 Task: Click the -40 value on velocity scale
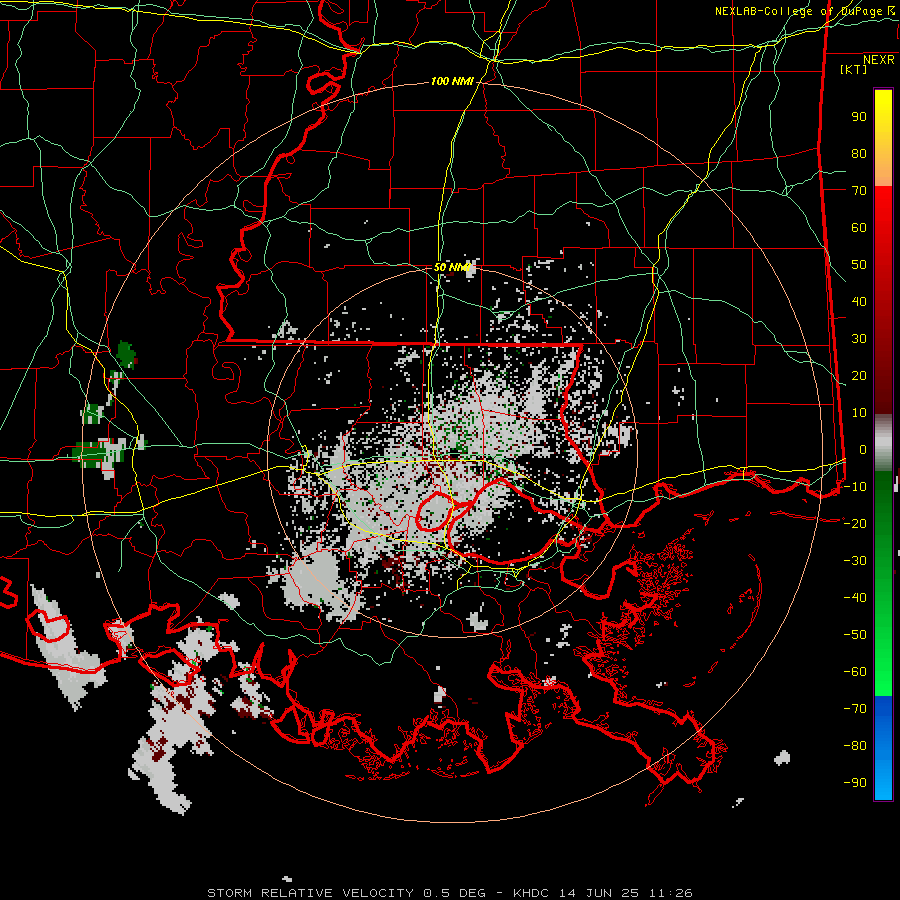coord(855,598)
